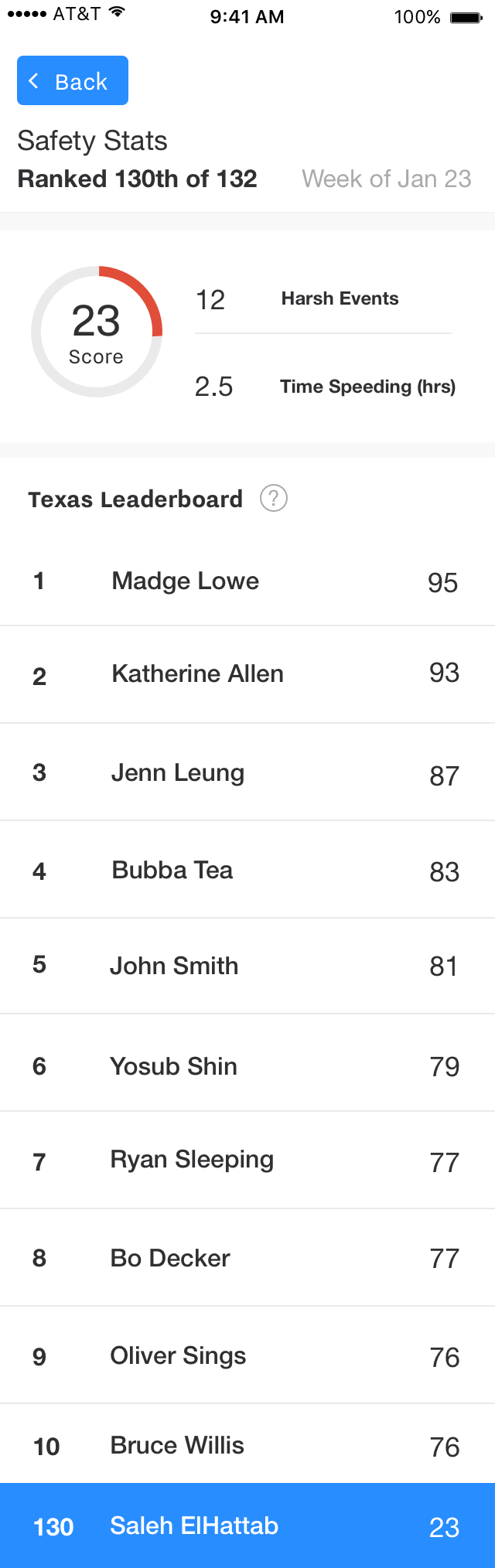495x1568 pixels.
Task: Select Yosub Shin row
Action: (x=247, y=1063)
